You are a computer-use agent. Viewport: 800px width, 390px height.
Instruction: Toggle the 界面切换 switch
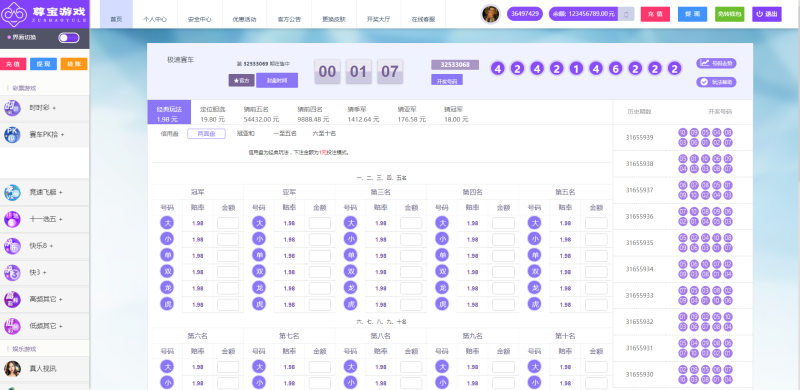pyautogui.click(x=69, y=38)
